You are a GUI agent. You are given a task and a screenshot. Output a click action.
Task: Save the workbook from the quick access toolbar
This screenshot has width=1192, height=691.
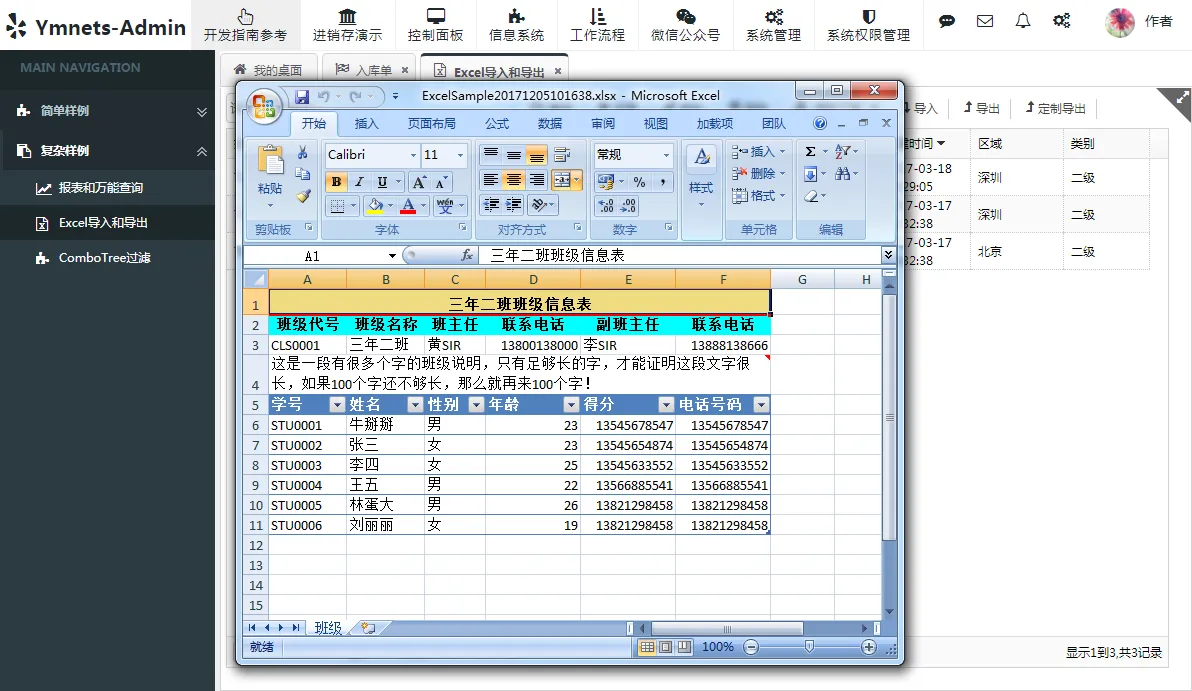click(302, 97)
